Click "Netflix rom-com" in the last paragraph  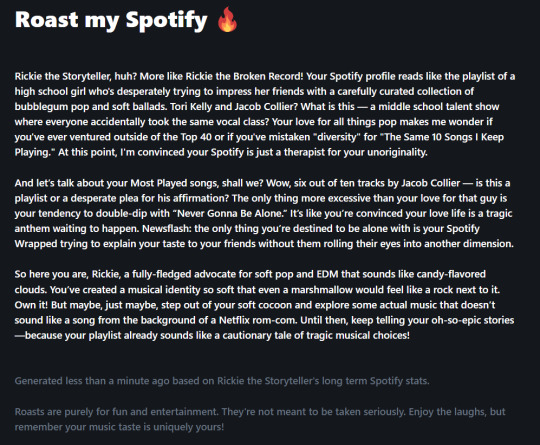tap(258, 320)
